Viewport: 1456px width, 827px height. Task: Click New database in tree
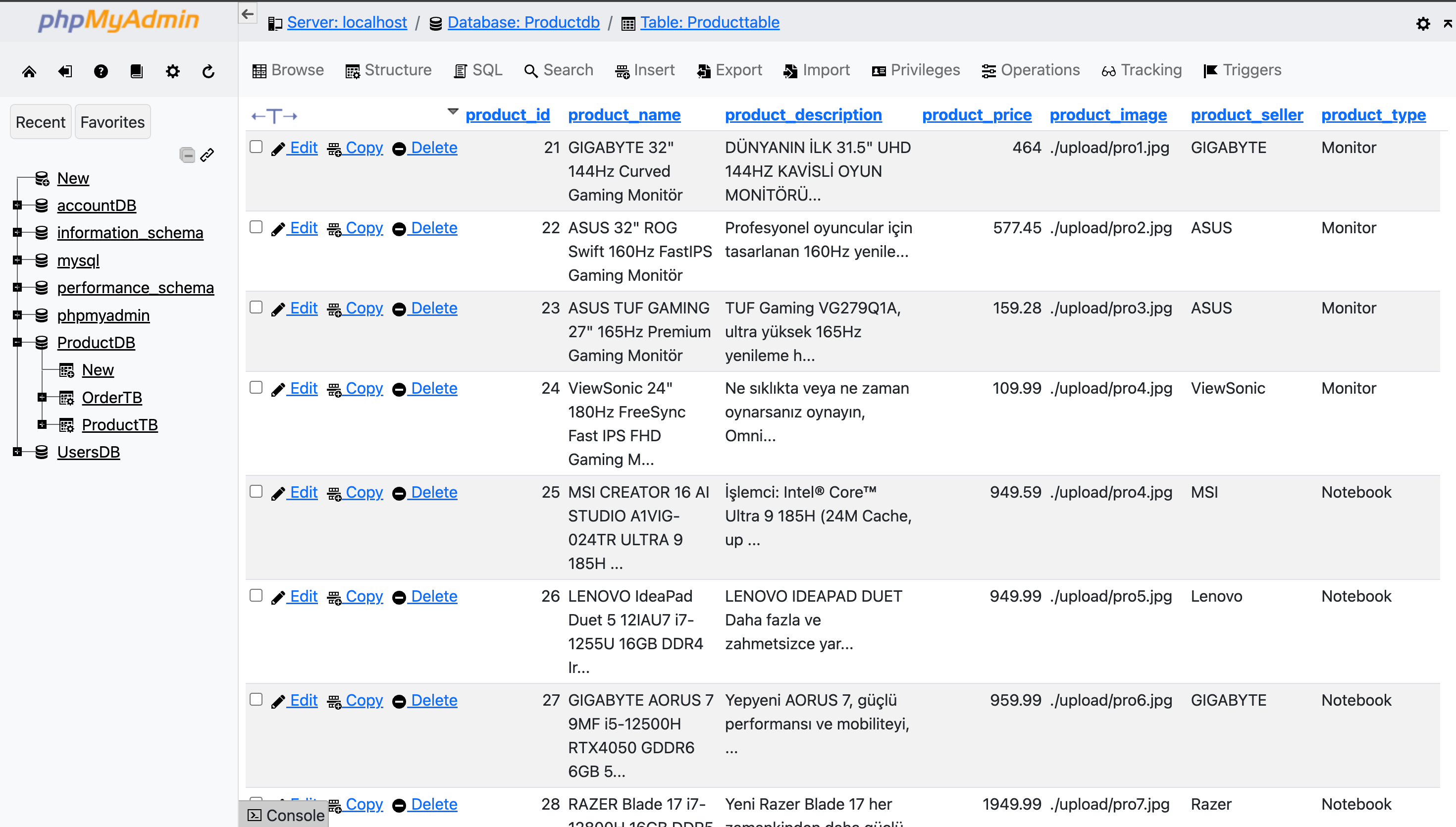tap(73, 178)
